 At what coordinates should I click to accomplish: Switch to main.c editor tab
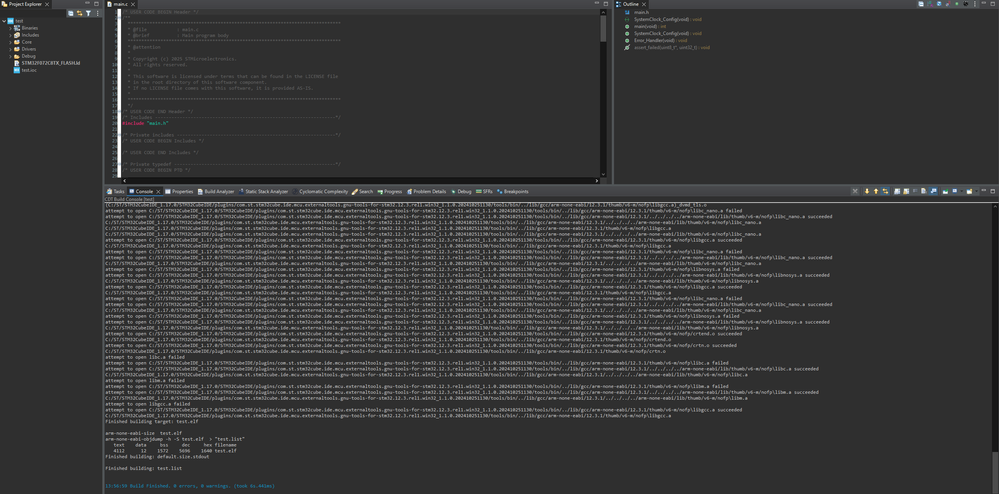pos(121,4)
